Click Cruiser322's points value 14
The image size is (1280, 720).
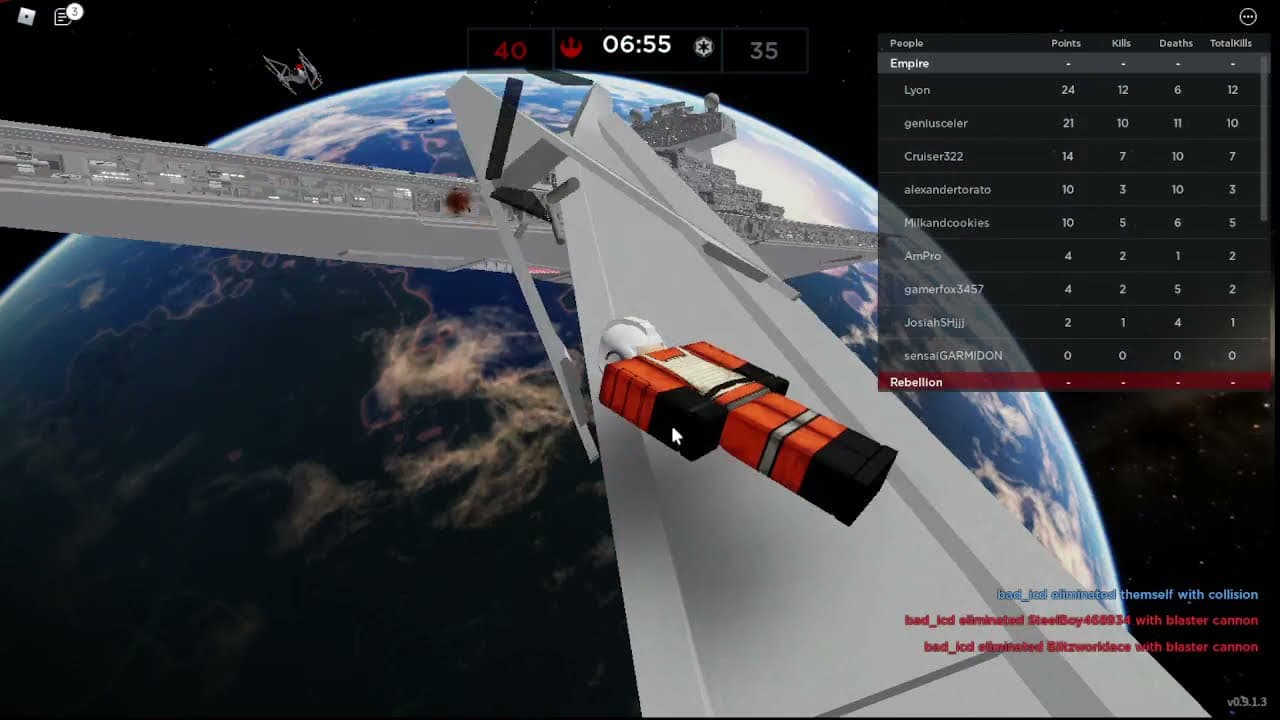(x=1068, y=156)
